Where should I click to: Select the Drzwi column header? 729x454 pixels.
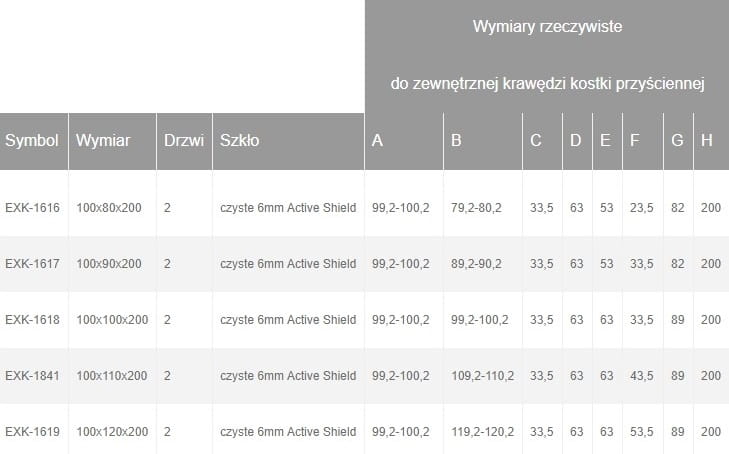181,141
